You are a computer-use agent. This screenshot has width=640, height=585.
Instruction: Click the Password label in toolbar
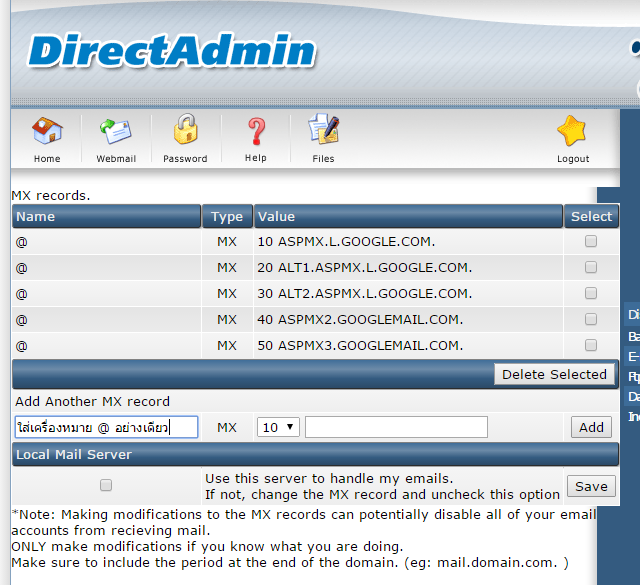185,159
